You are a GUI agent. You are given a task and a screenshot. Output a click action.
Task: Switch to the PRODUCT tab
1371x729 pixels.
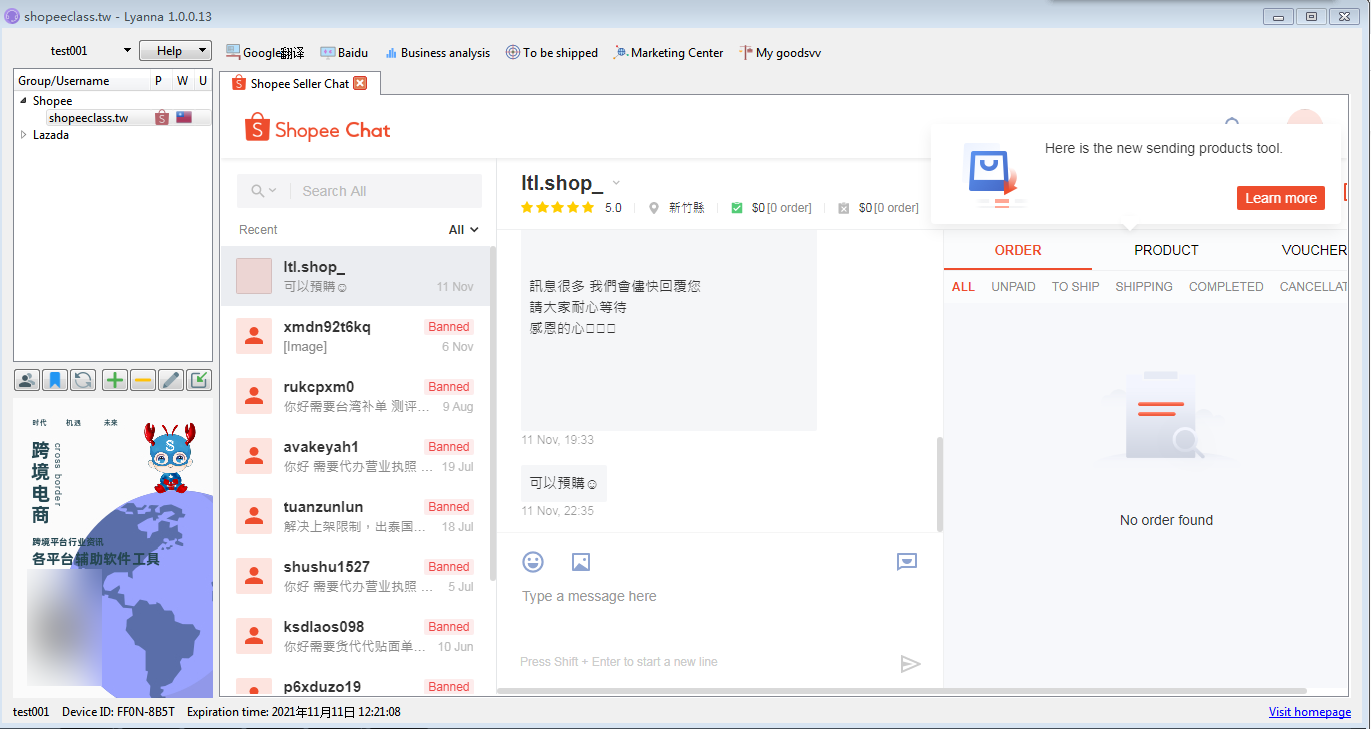(x=1166, y=250)
